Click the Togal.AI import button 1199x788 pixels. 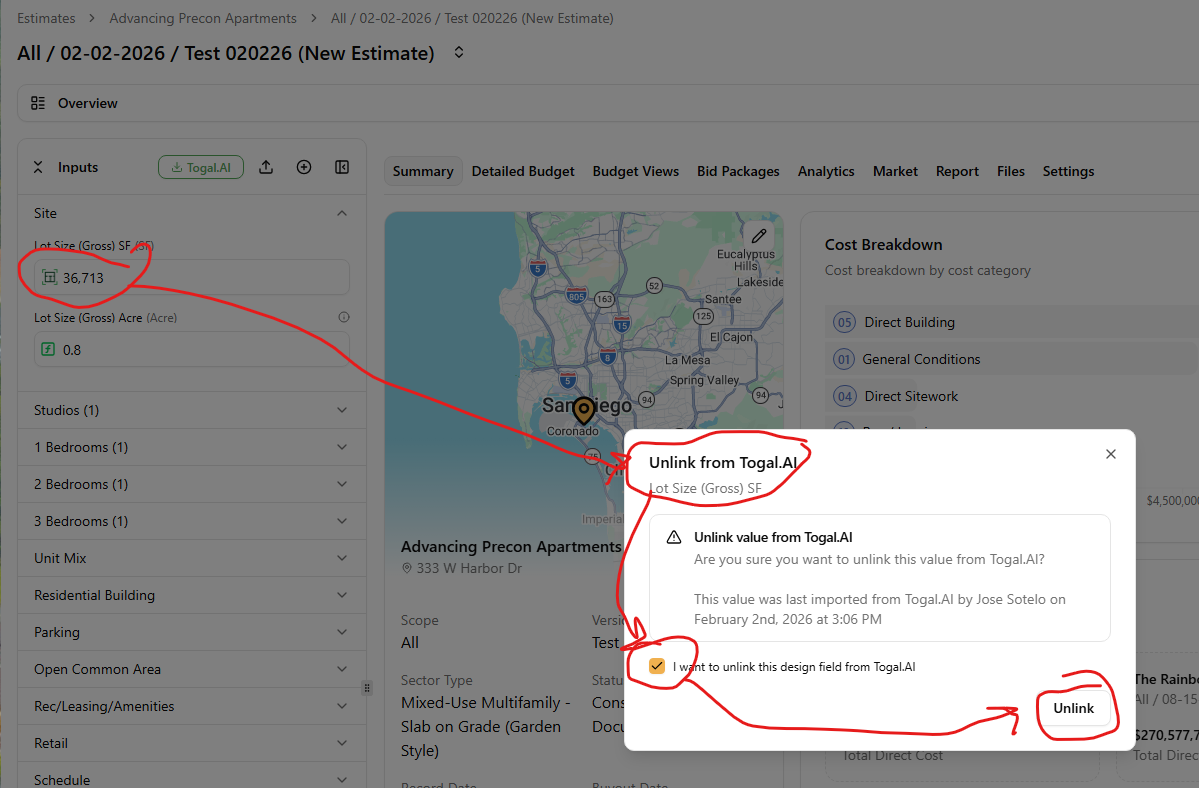pyautogui.click(x=200, y=168)
